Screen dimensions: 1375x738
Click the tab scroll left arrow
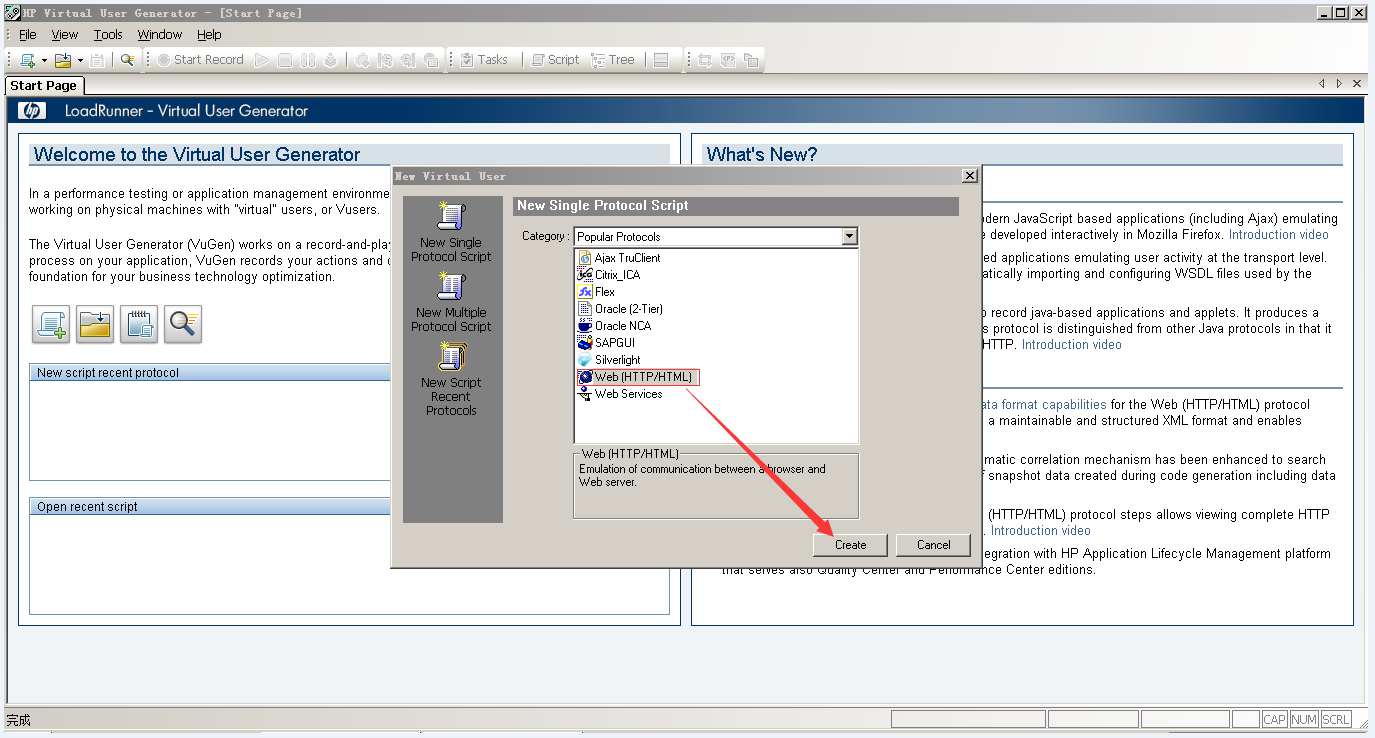tap(1322, 84)
